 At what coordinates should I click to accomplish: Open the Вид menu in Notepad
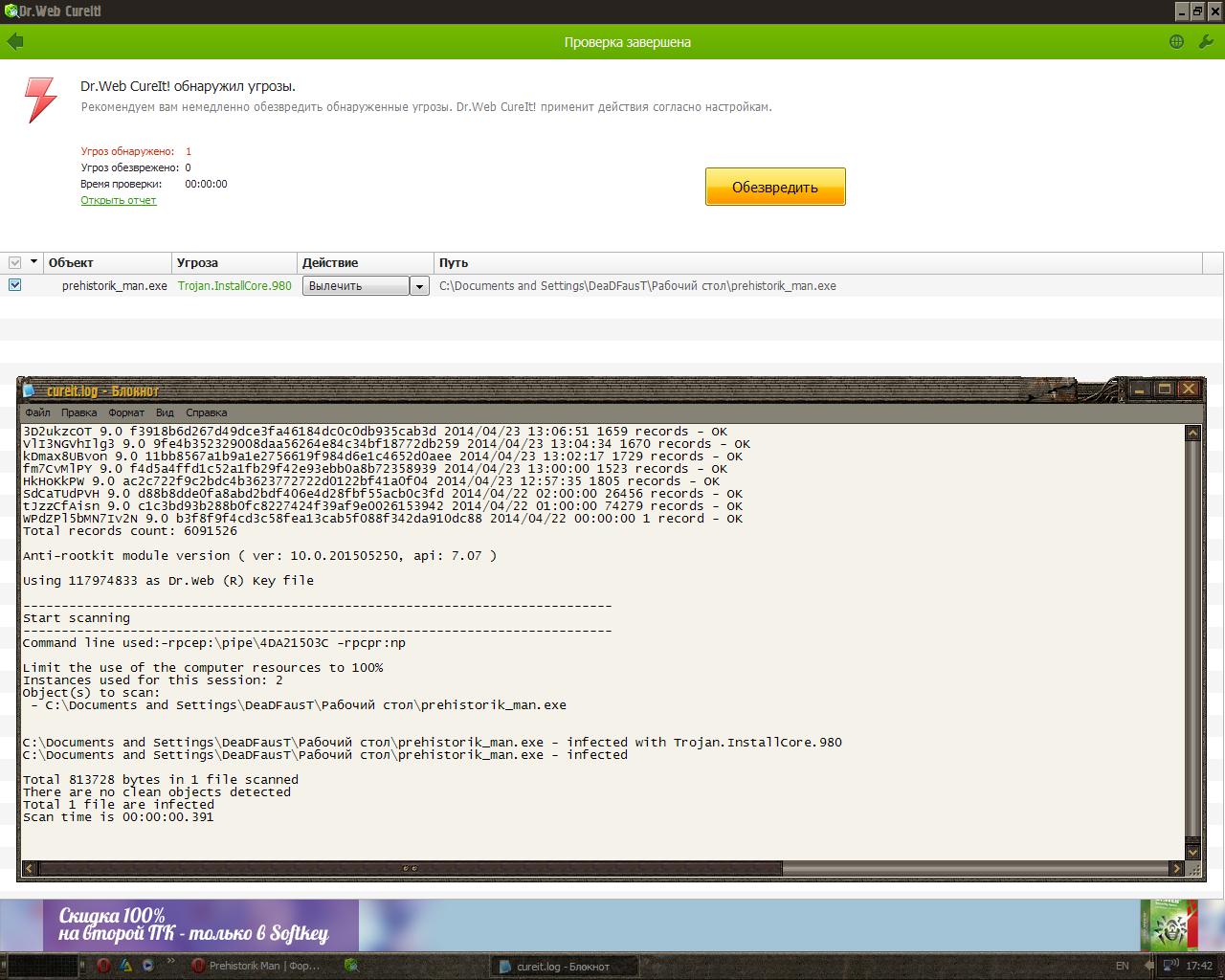point(165,412)
